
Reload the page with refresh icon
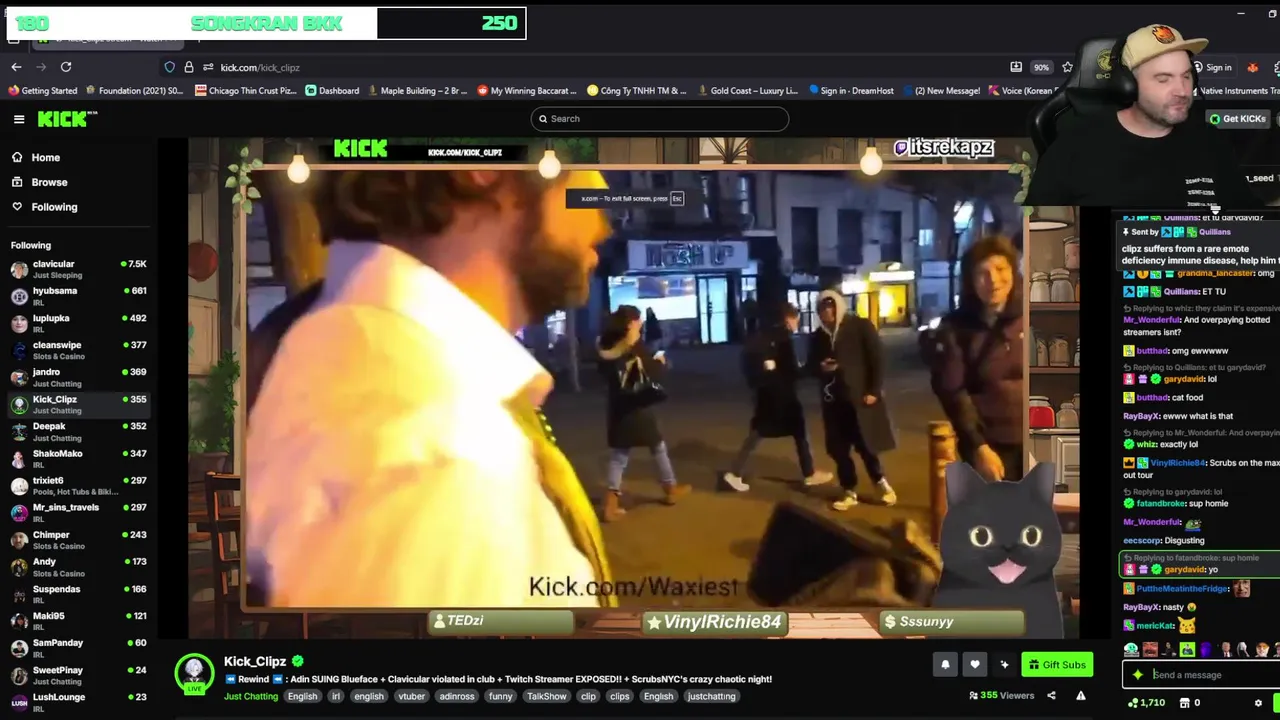[66, 67]
